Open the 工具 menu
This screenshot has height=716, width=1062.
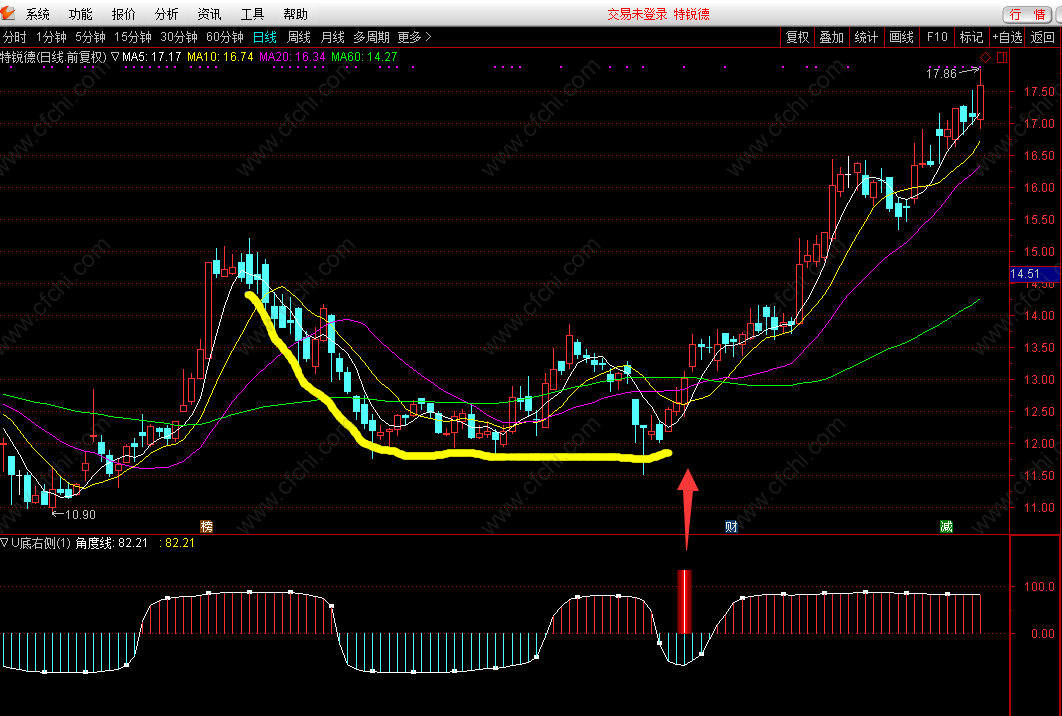coord(253,14)
